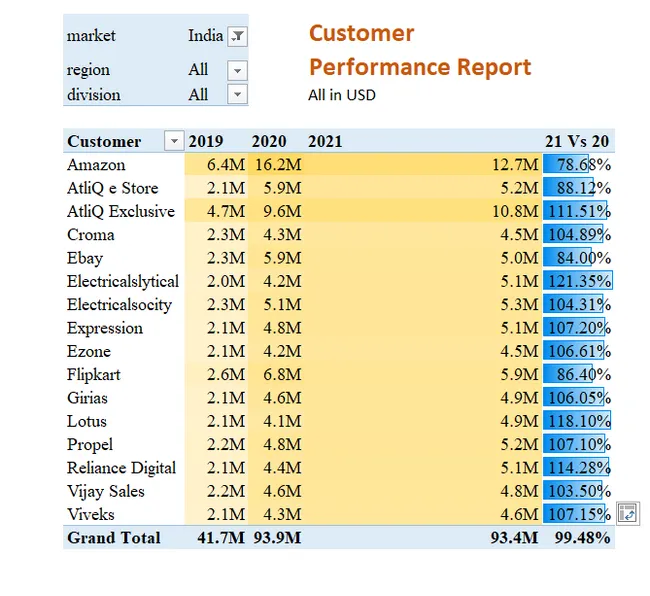Click the division filter label
The width and height of the screenshot is (650, 596).
pos(94,94)
